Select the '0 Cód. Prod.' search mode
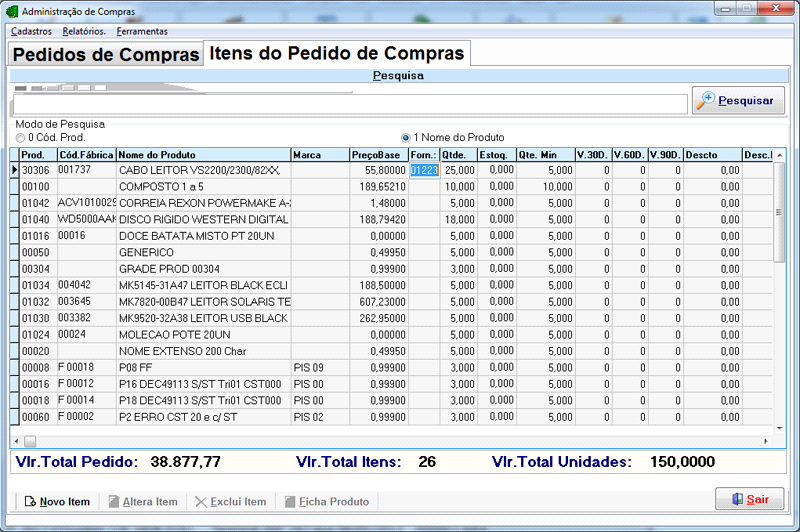800x532 pixels. tap(20, 137)
